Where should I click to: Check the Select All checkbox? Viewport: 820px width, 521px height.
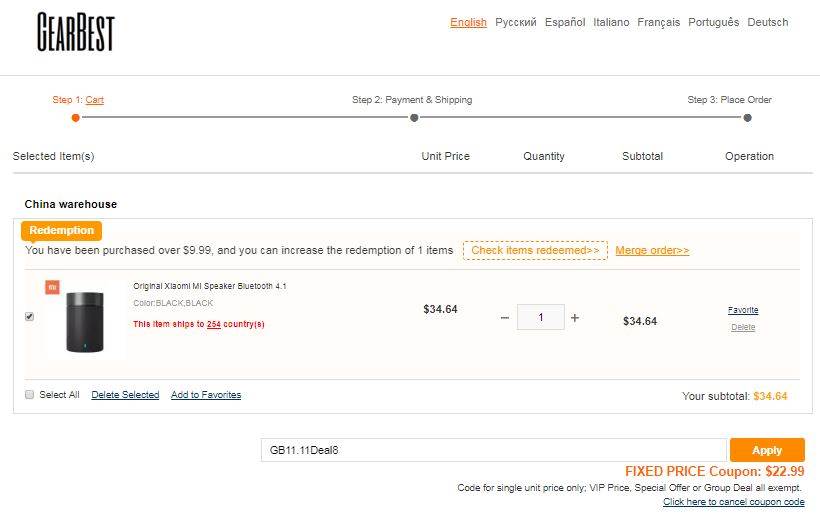click(30, 394)
